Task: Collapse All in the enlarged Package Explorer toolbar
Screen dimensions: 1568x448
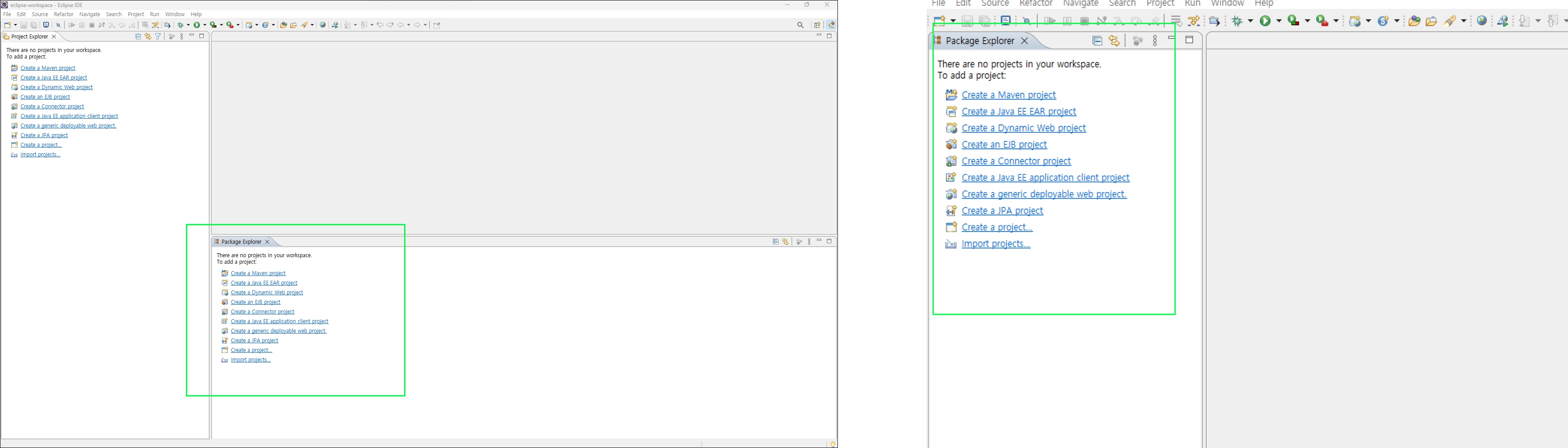Action: (x=1097, y=41)
